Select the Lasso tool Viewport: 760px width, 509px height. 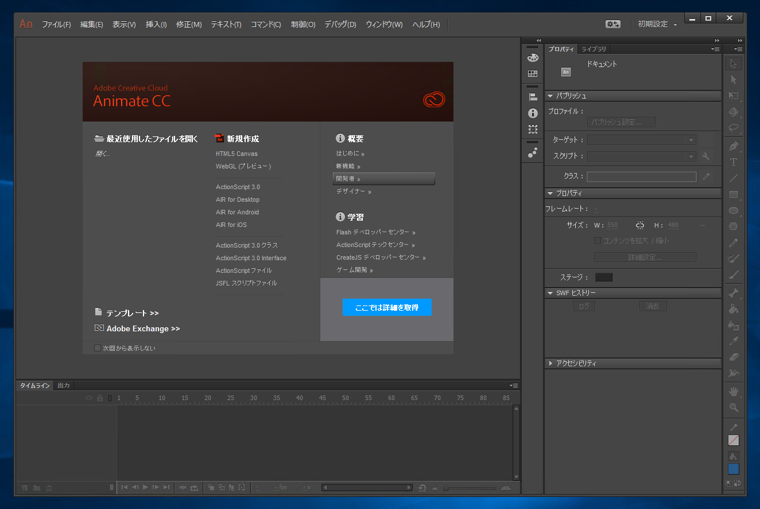(x=733, y=128)
